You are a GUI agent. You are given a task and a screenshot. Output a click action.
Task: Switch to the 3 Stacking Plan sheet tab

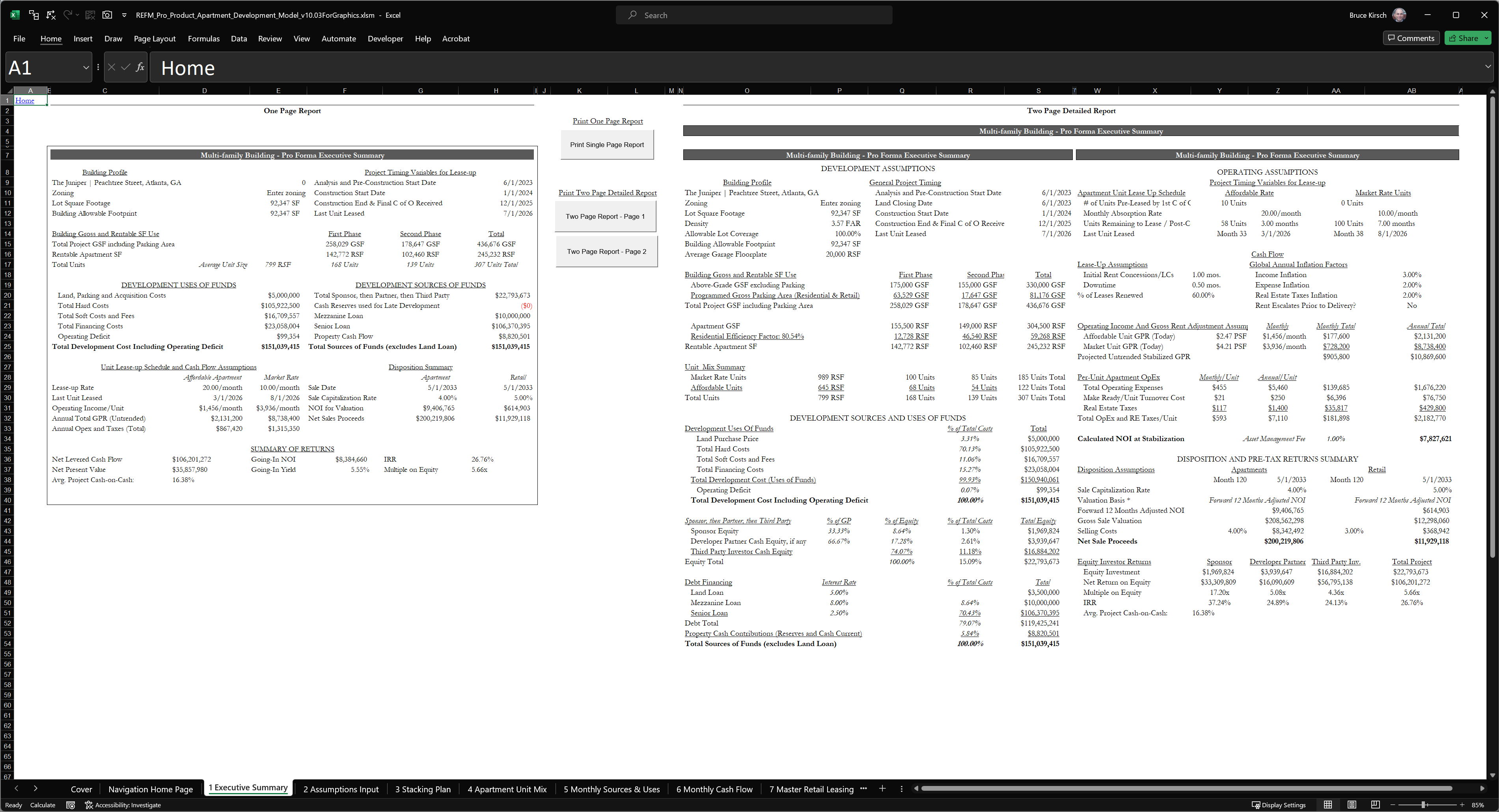click(x=423, y=789)
